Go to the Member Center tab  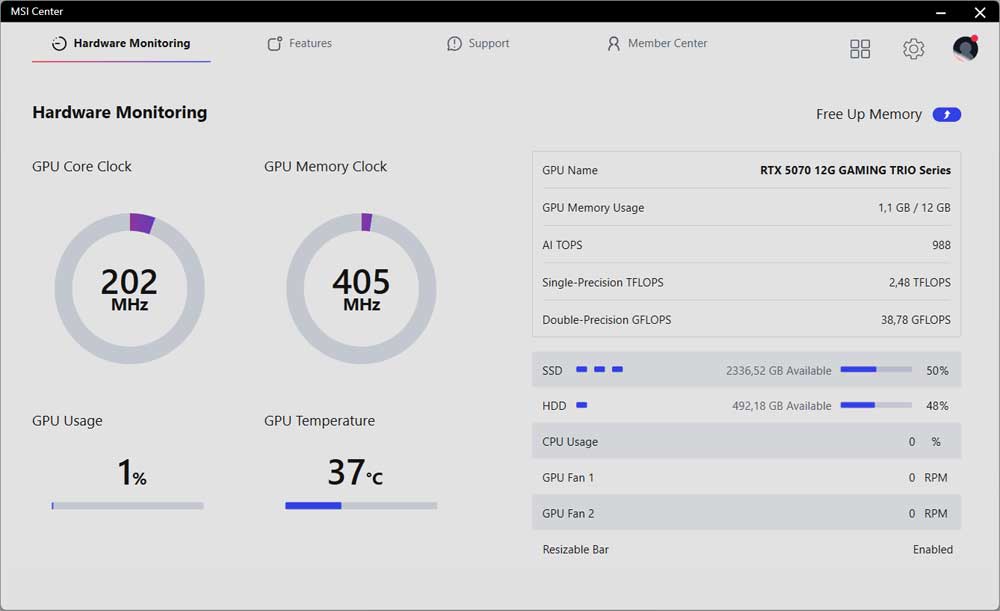point(658,43)
